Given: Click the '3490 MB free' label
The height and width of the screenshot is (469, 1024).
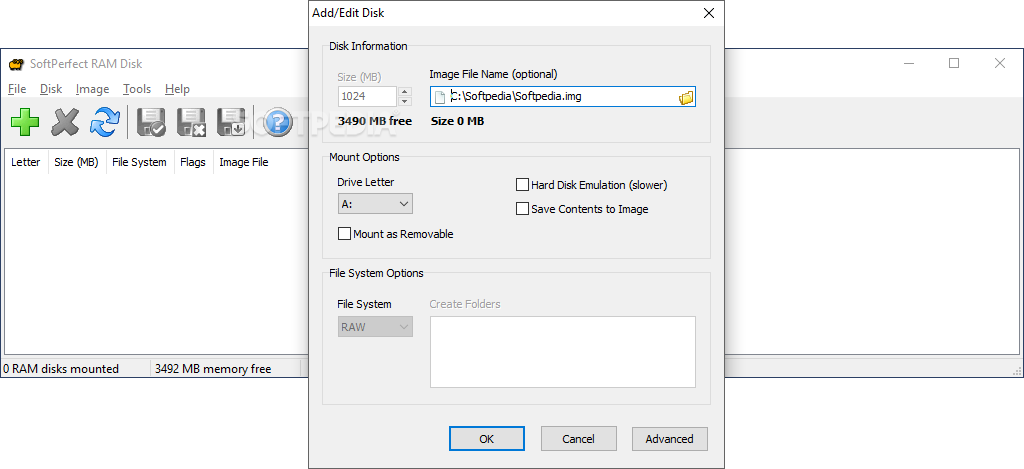Looking at the screenshot, I should [x=375, y=121].
